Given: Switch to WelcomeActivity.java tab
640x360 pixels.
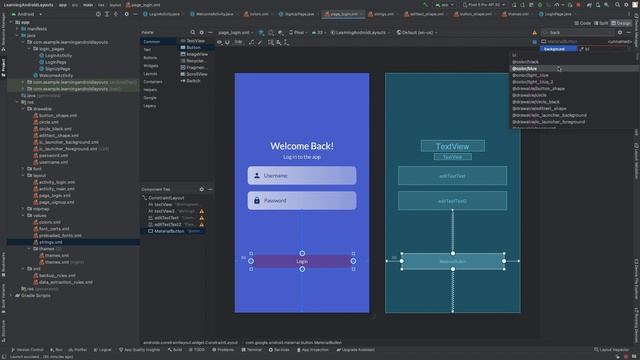Looking at the screenshot, I should coord(212,14).
